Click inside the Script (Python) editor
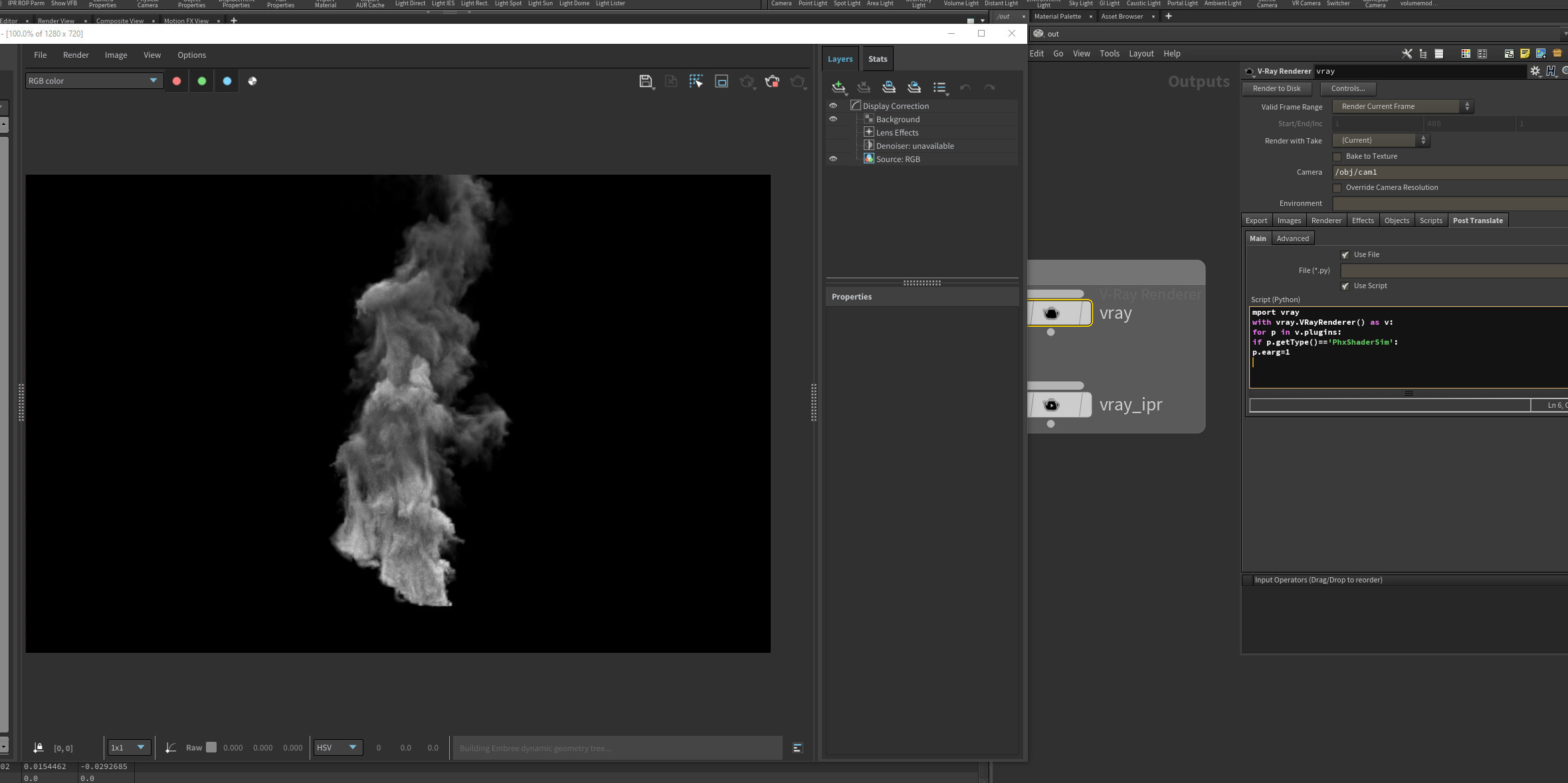 1409,347
